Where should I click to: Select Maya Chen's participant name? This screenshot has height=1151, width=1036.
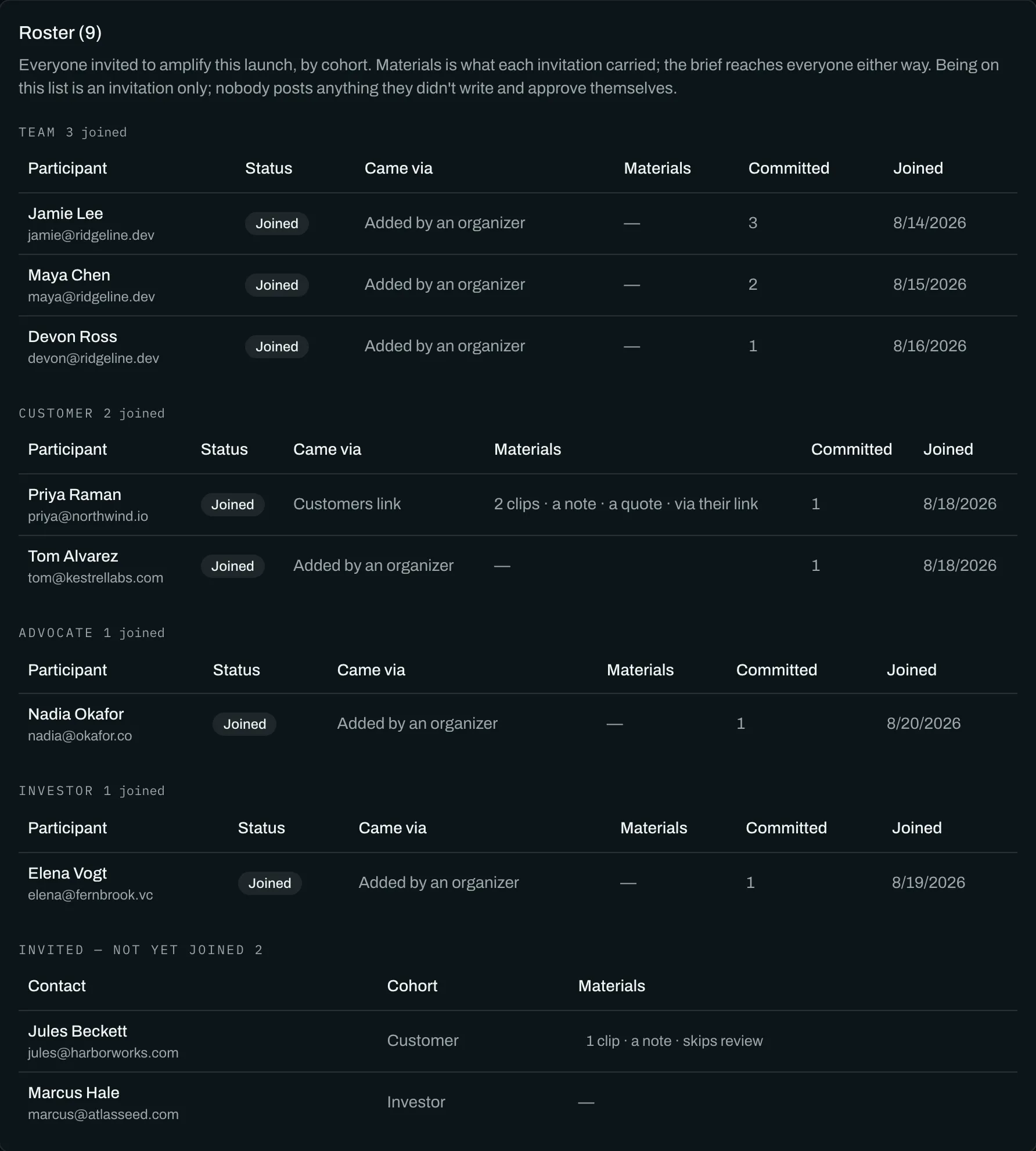(x=69, y=275)
